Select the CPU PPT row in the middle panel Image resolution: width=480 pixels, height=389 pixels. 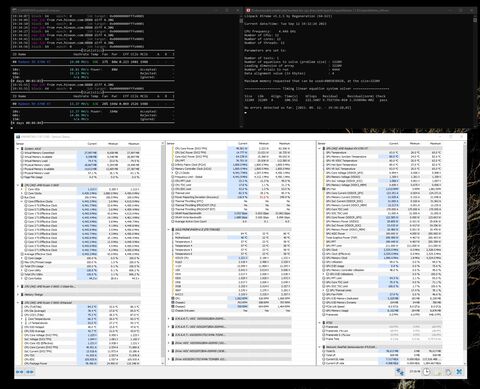coord(231,161)
